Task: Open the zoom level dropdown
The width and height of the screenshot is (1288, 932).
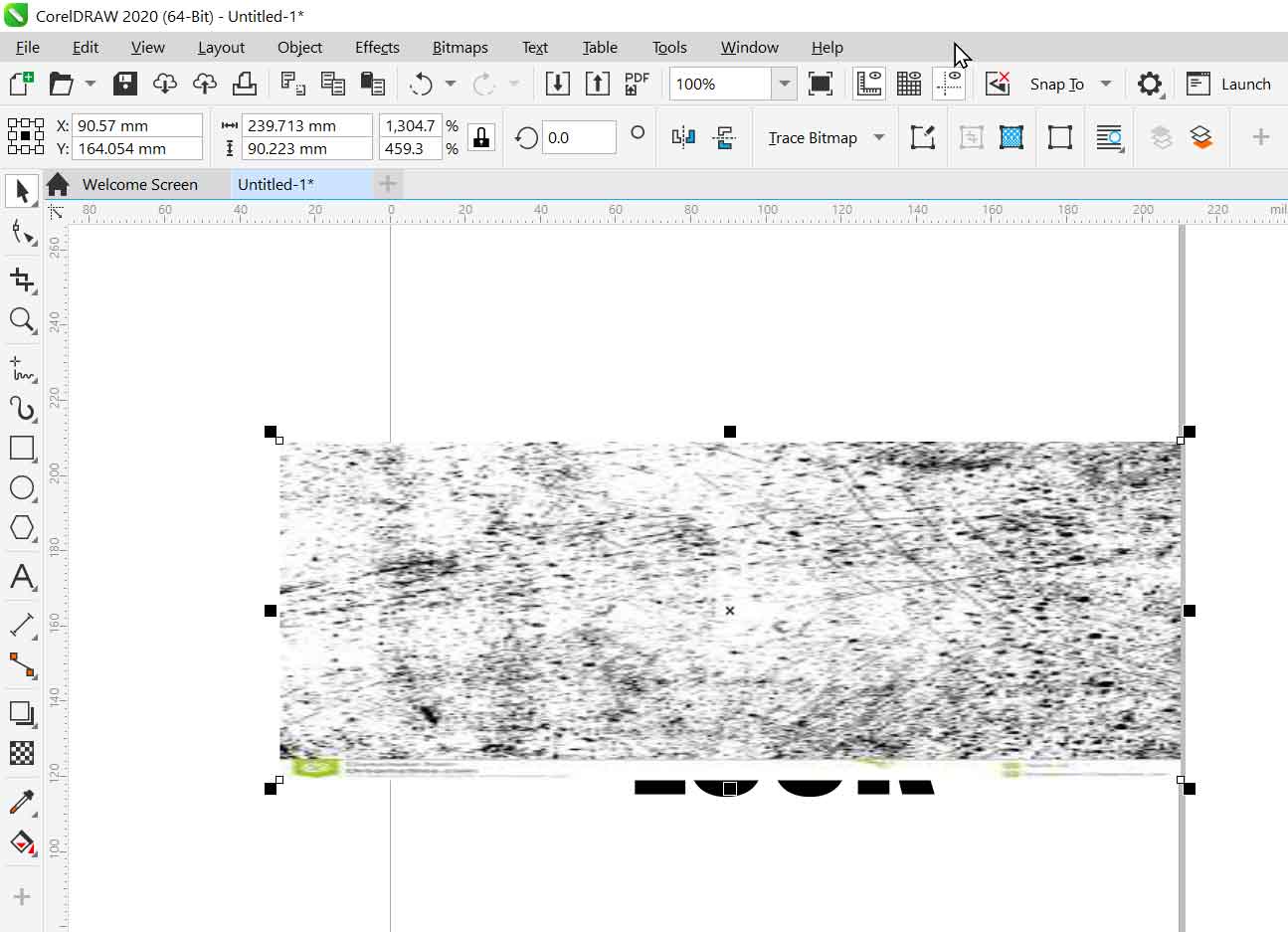Action: 785,84
